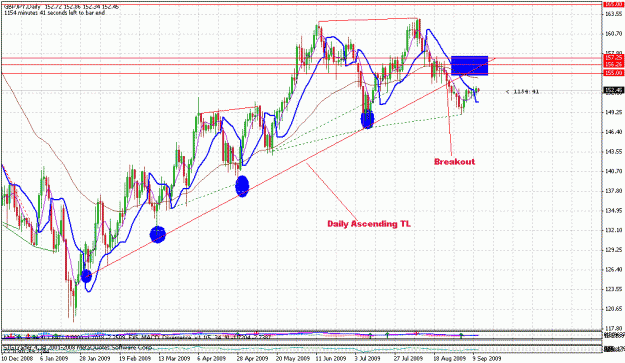Screen dimensions: 625x363
Task: Click the 120.65 price axis label
Action: 613,309
